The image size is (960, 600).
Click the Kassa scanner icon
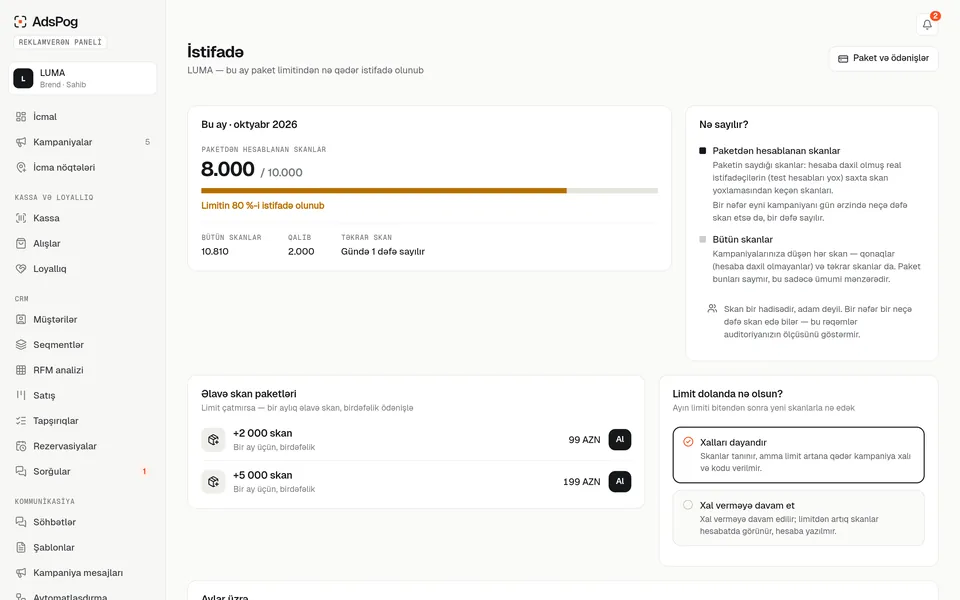pos(21,218)
